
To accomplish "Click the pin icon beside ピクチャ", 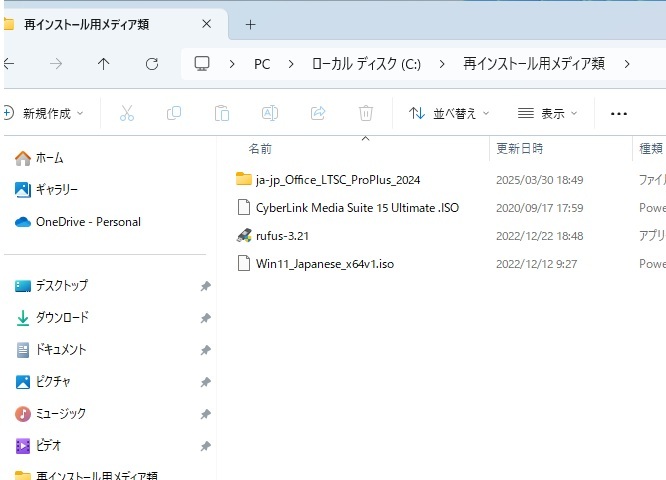I will click(x=206, y=382).
